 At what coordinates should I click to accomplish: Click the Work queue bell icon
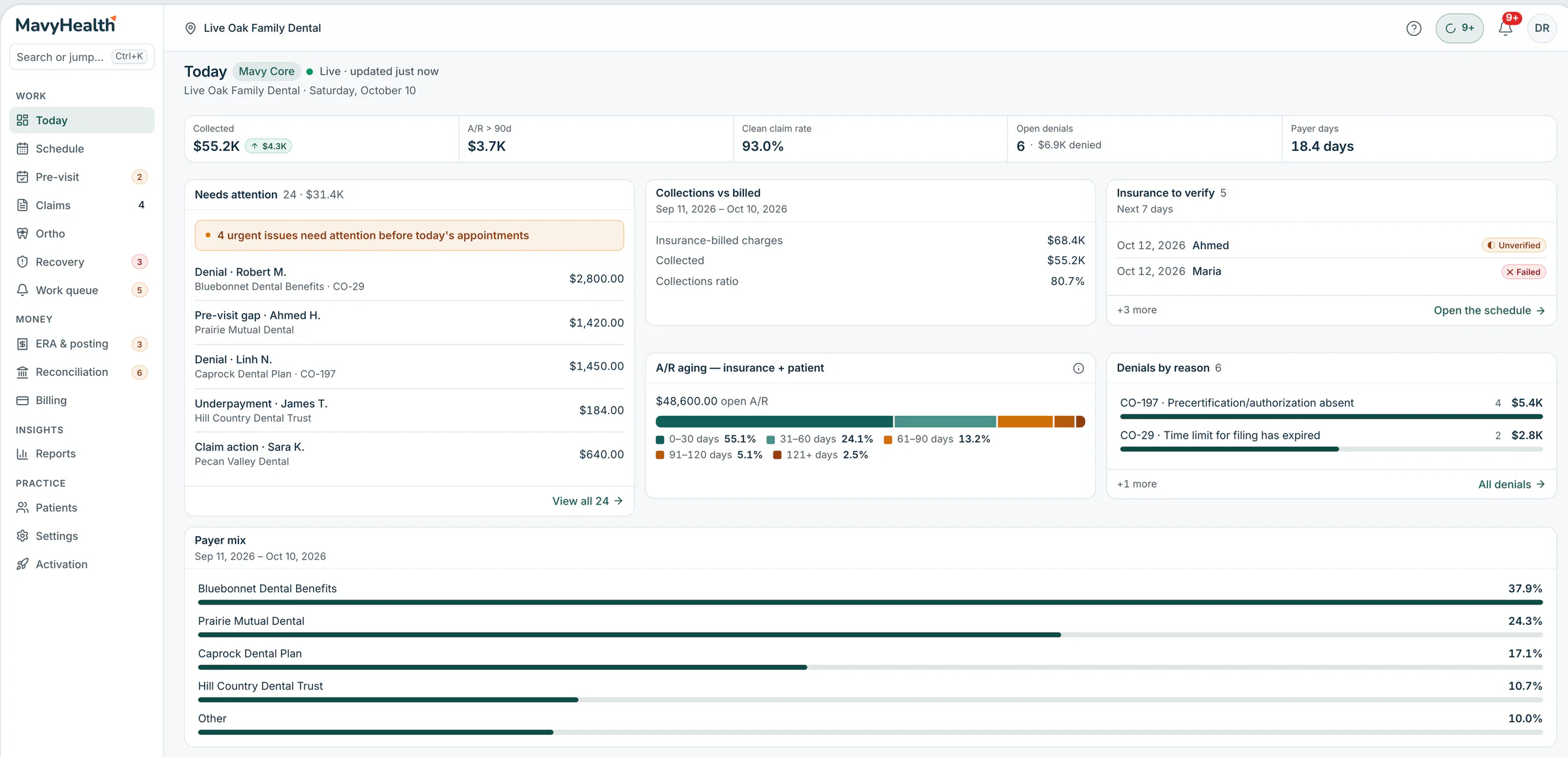[x=22, y=290]
